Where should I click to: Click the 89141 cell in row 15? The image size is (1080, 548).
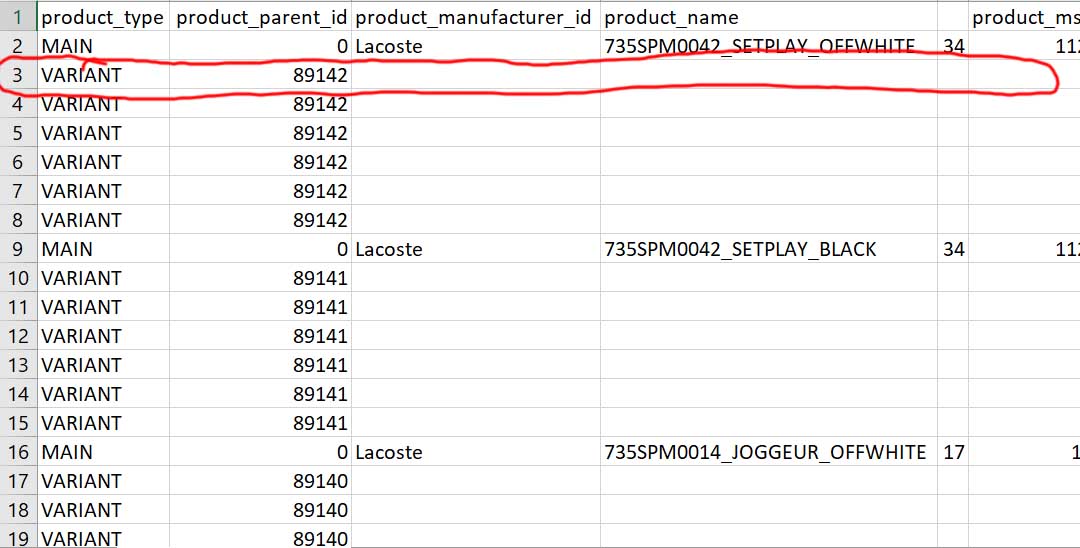260,423
